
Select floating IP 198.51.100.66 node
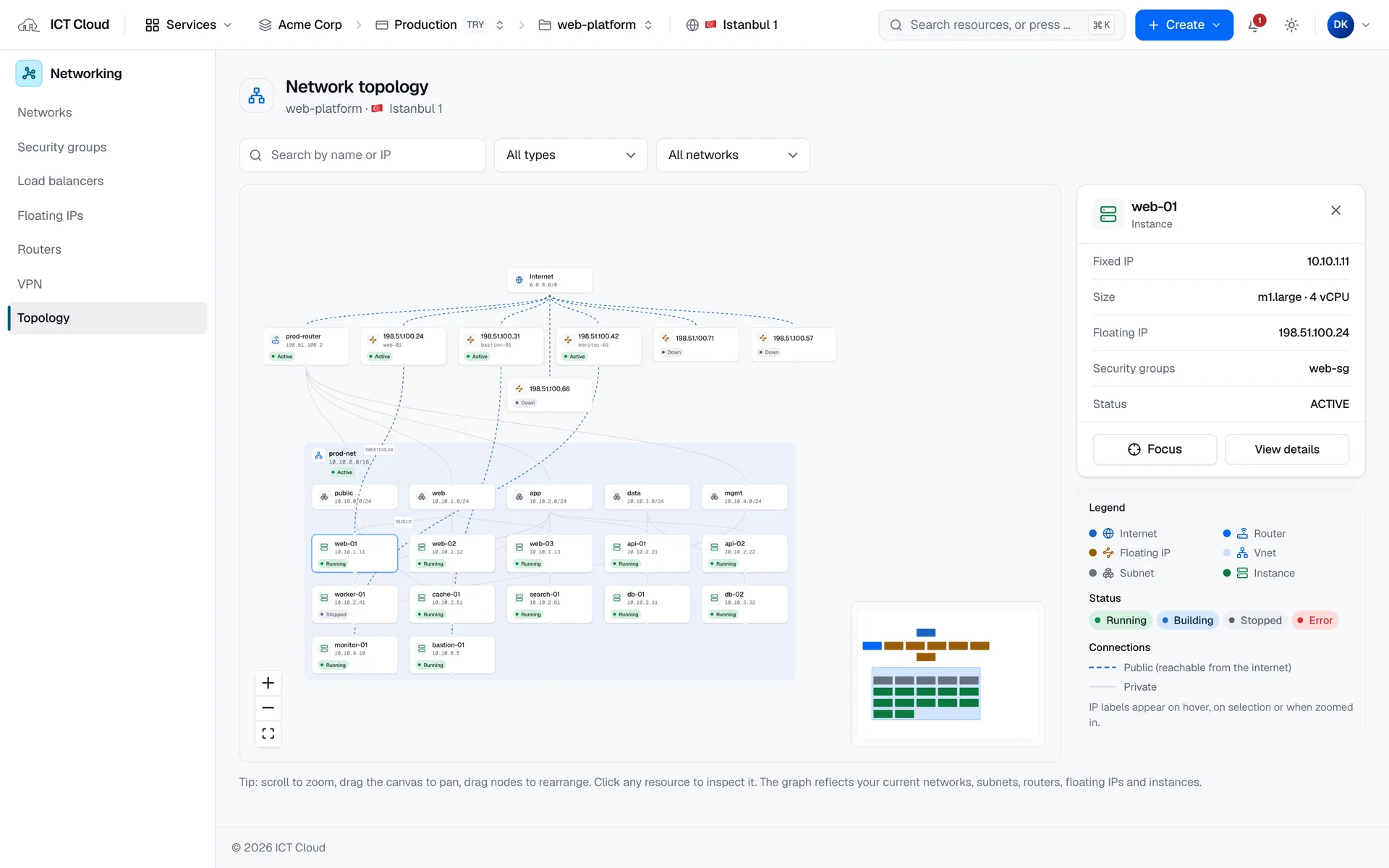(x=550, y=396)
